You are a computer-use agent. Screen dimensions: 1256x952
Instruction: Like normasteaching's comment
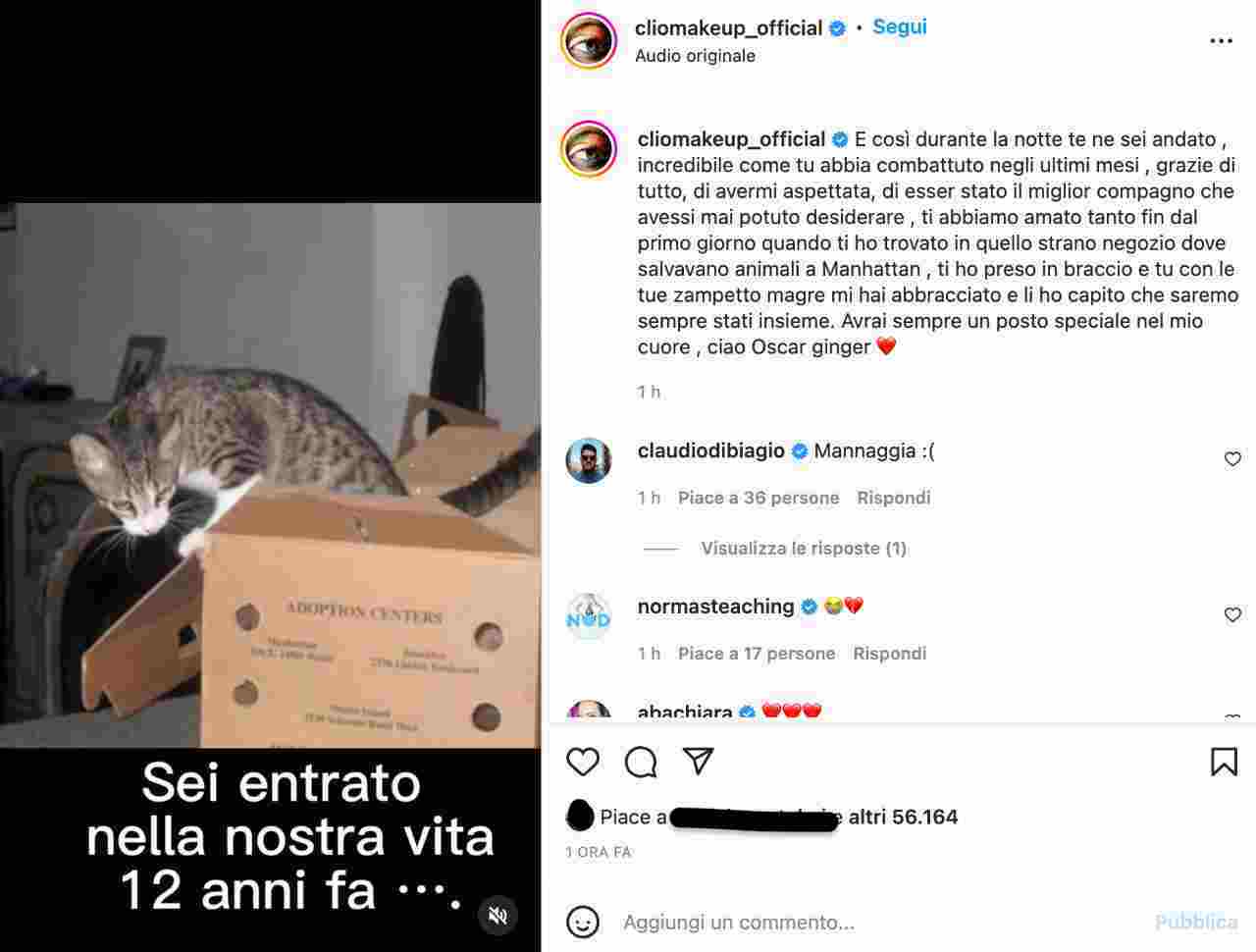point(1232,614)
